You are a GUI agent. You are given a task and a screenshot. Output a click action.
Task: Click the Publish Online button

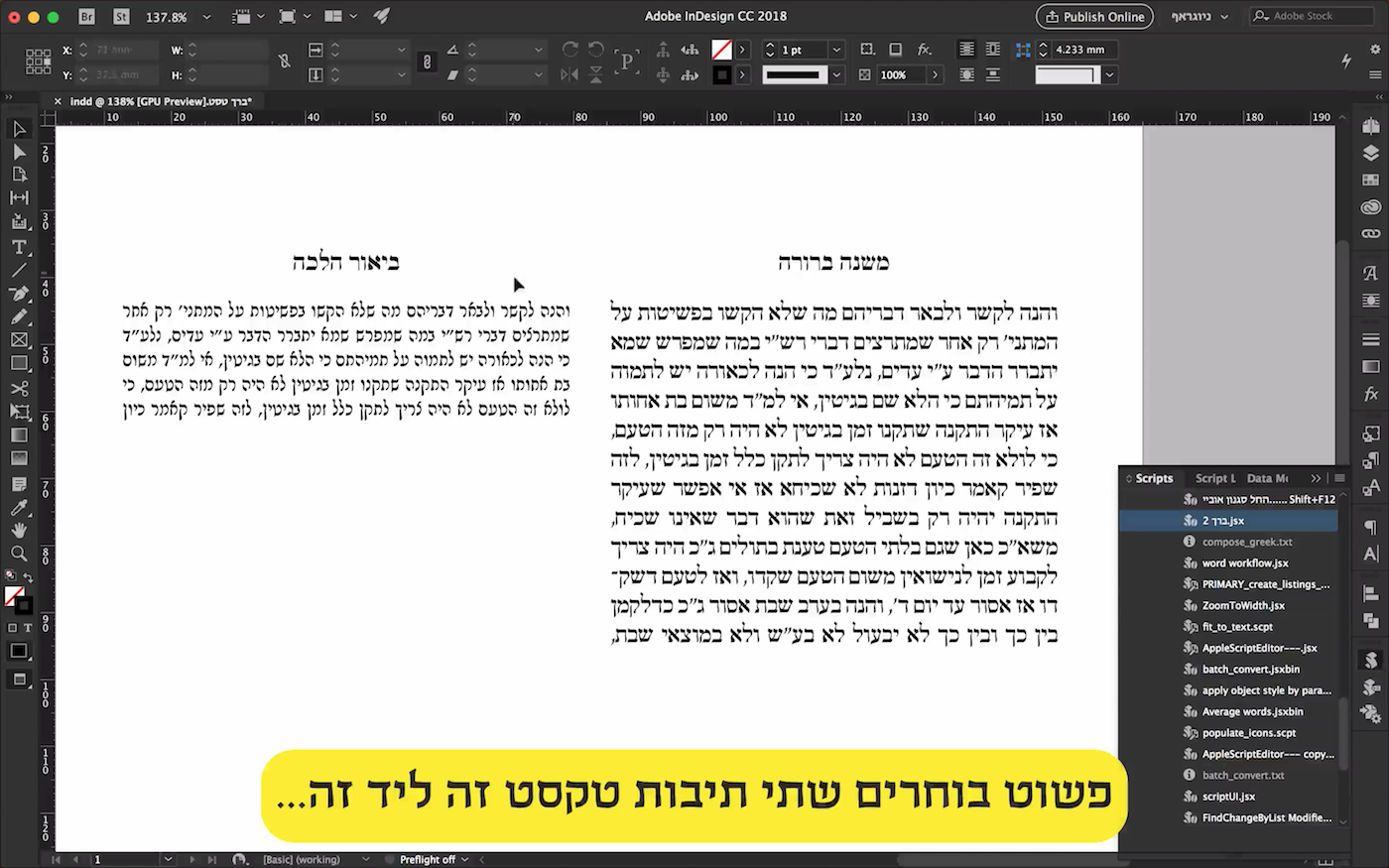(1093, 16)
